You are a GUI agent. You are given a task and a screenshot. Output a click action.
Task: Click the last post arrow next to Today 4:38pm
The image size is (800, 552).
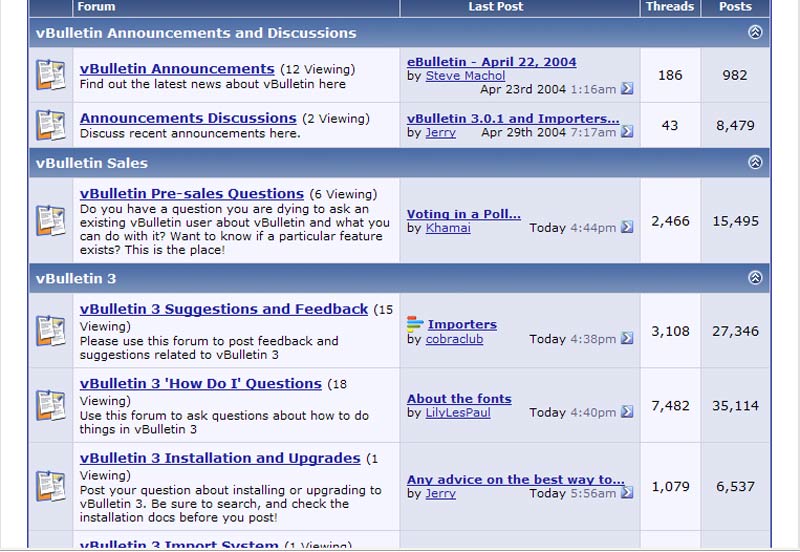pyautogui.click(x=627, y=339)
